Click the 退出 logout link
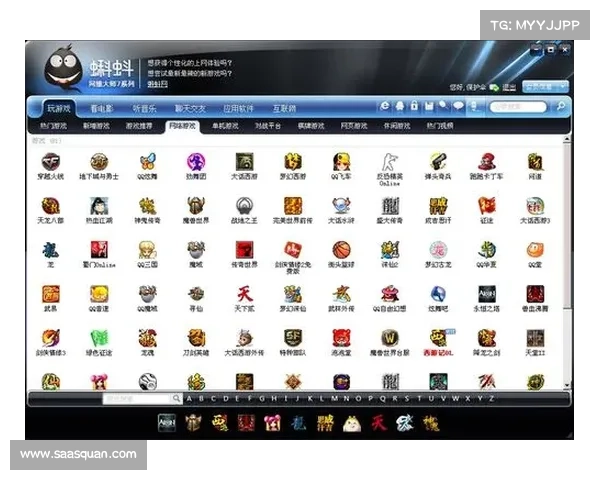600x480 pixels. [x=509, y=87]
